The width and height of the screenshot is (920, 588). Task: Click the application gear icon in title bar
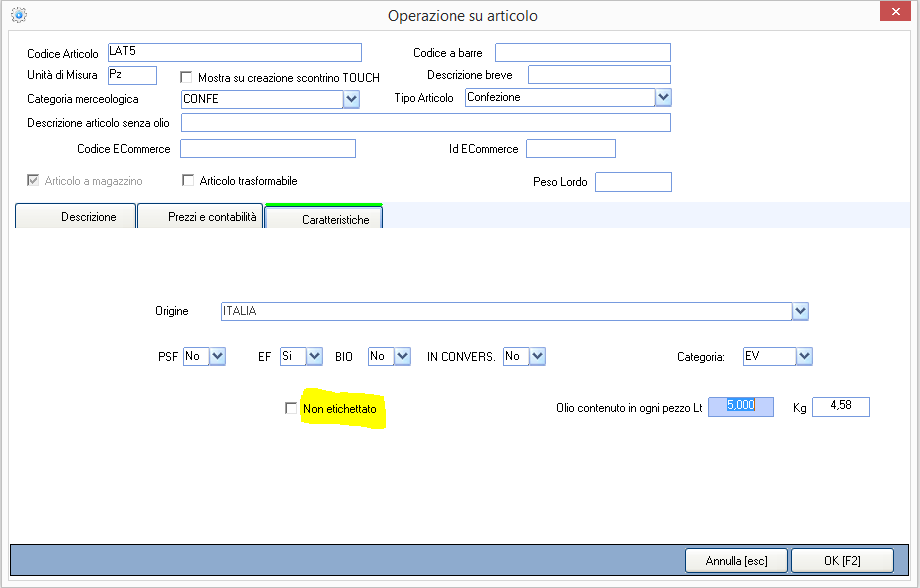19,15
